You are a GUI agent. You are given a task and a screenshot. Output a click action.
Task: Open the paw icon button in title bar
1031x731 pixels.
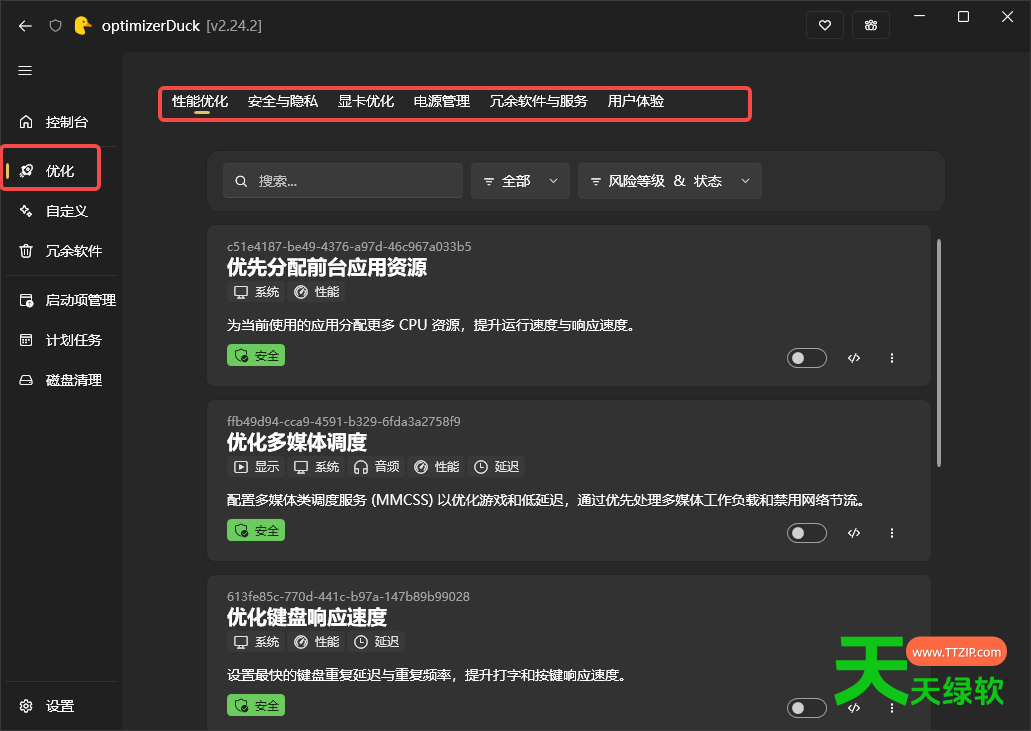pyautogui.click(x=871, y=26)
